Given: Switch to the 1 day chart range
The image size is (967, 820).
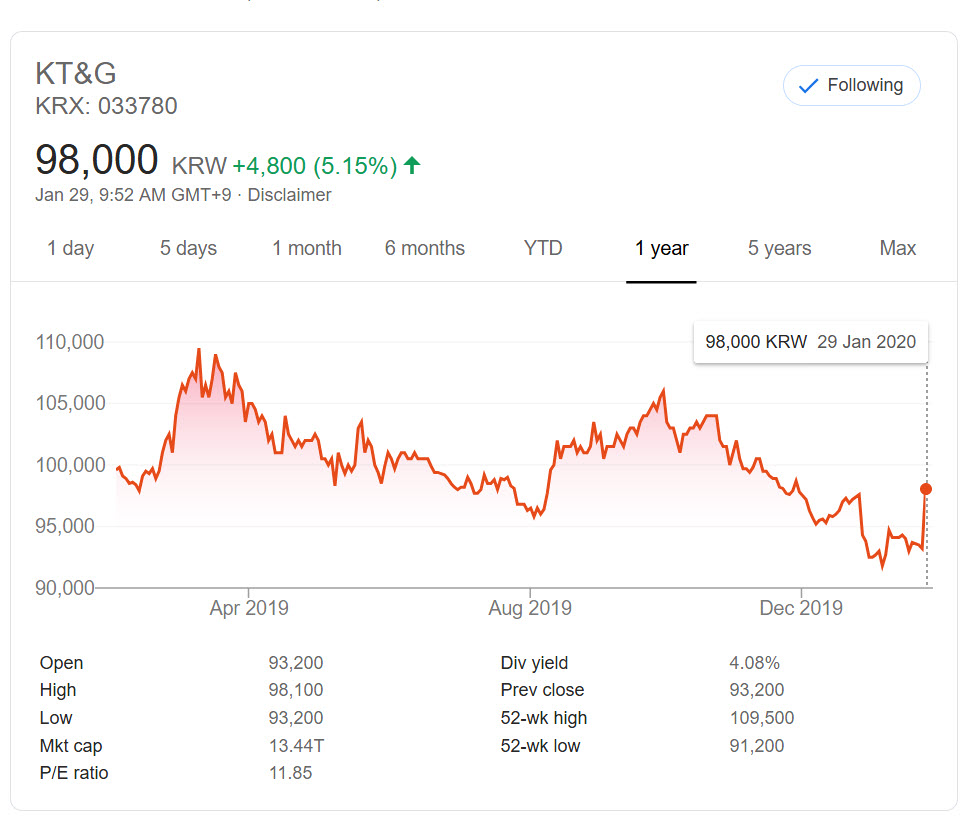Looking at the screenshot, I should pos(70,248).
